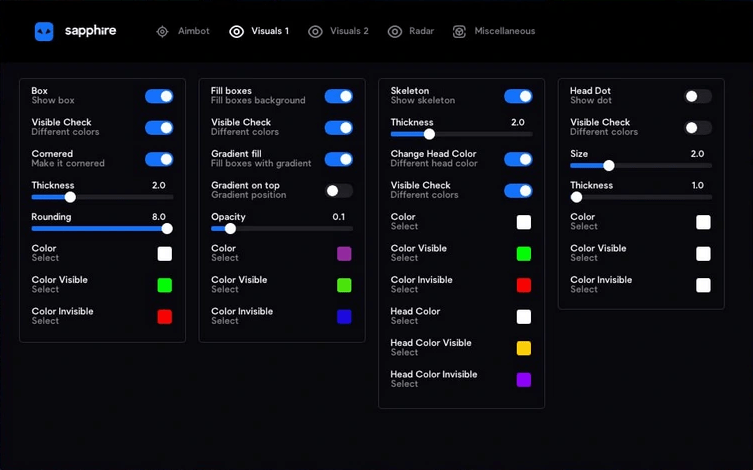The image size is (753, 470).
Task: Click the Head Dot Size slider handle
Action: [x=609, y=166]
